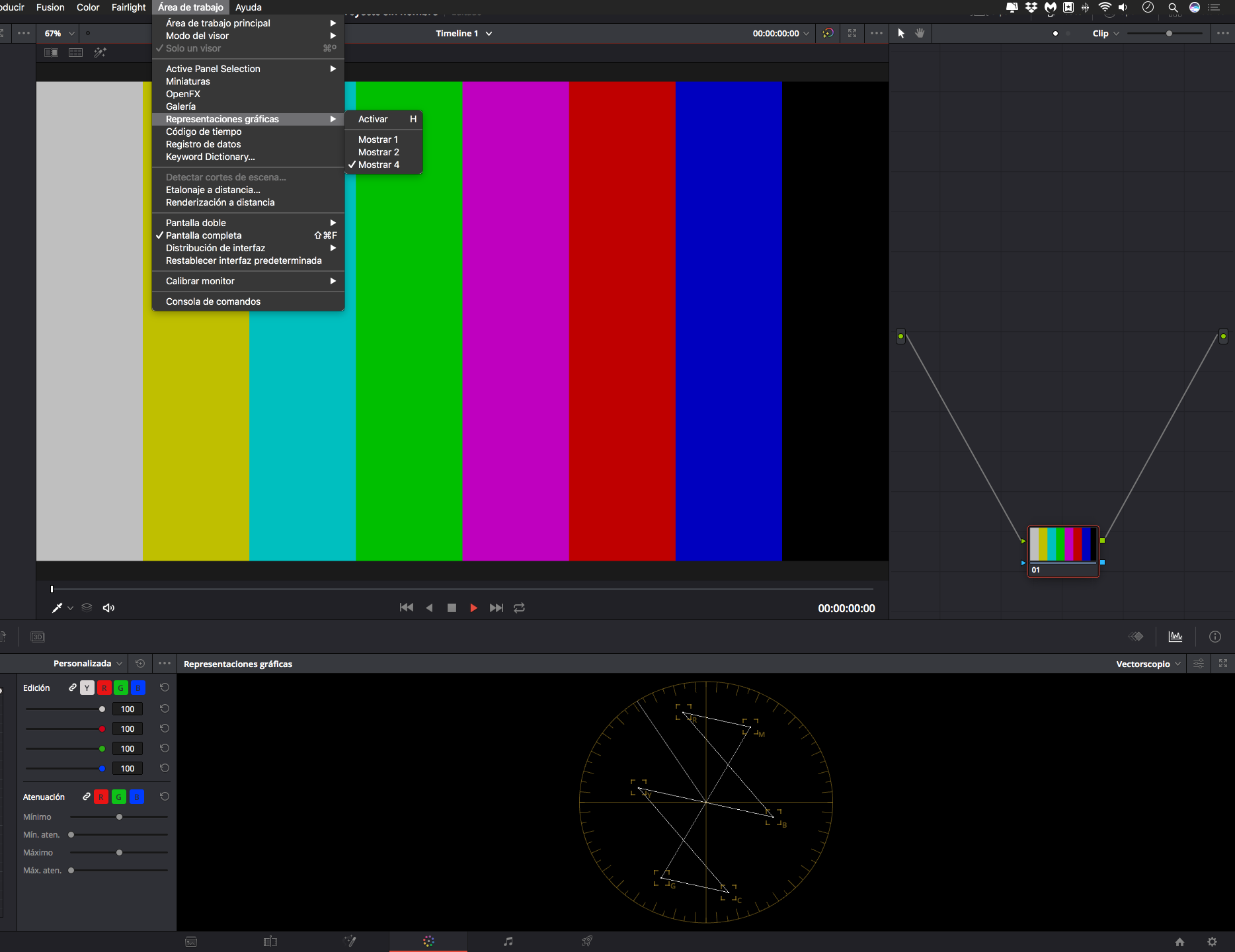Expand the scopes panel to floating window
This screenshot has width=1235, height=952.
(1223, 664)
